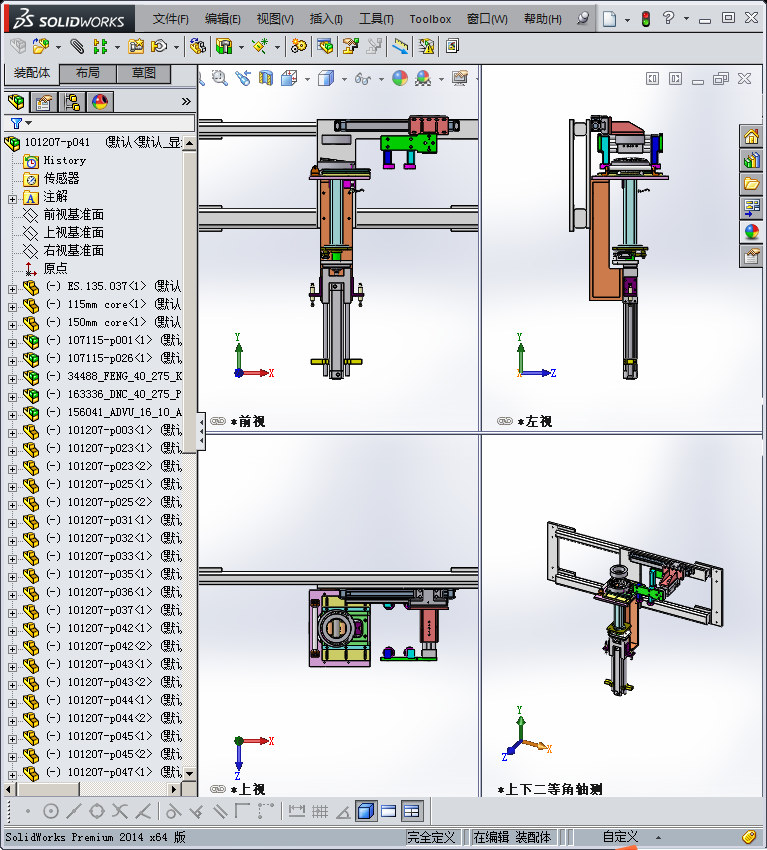The image size is (767, 850).
Task: Click the Assembly Features icon
Action: pos(224,47)
